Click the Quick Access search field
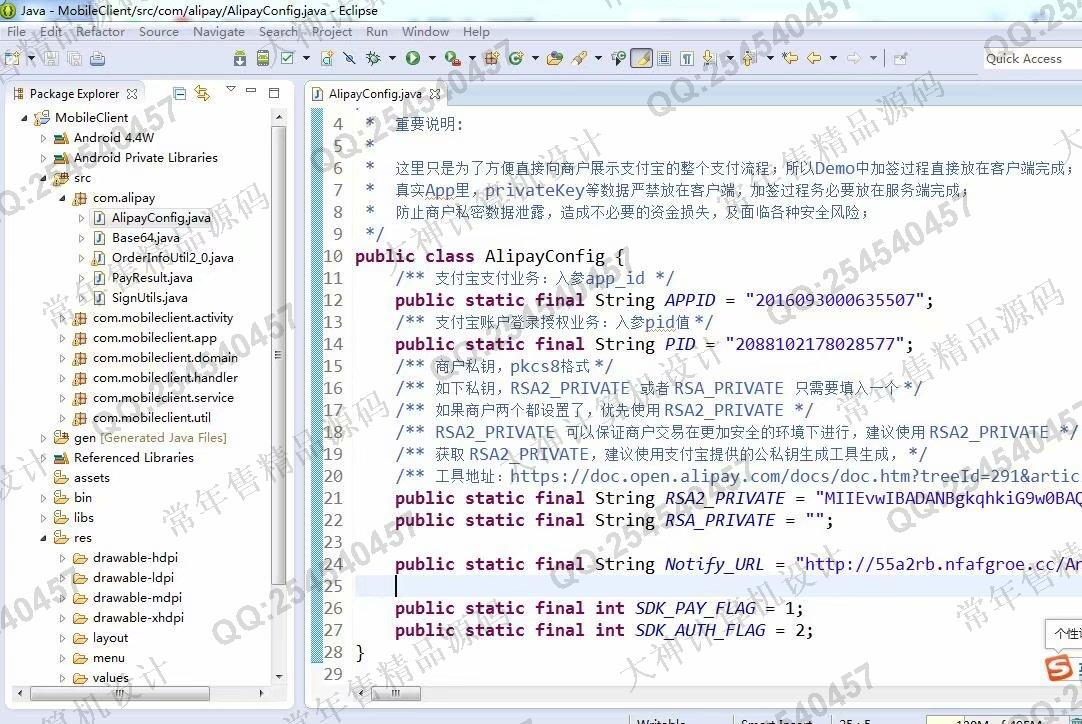The height and width of the screenshot is (724, 1082). [1033, 59]
